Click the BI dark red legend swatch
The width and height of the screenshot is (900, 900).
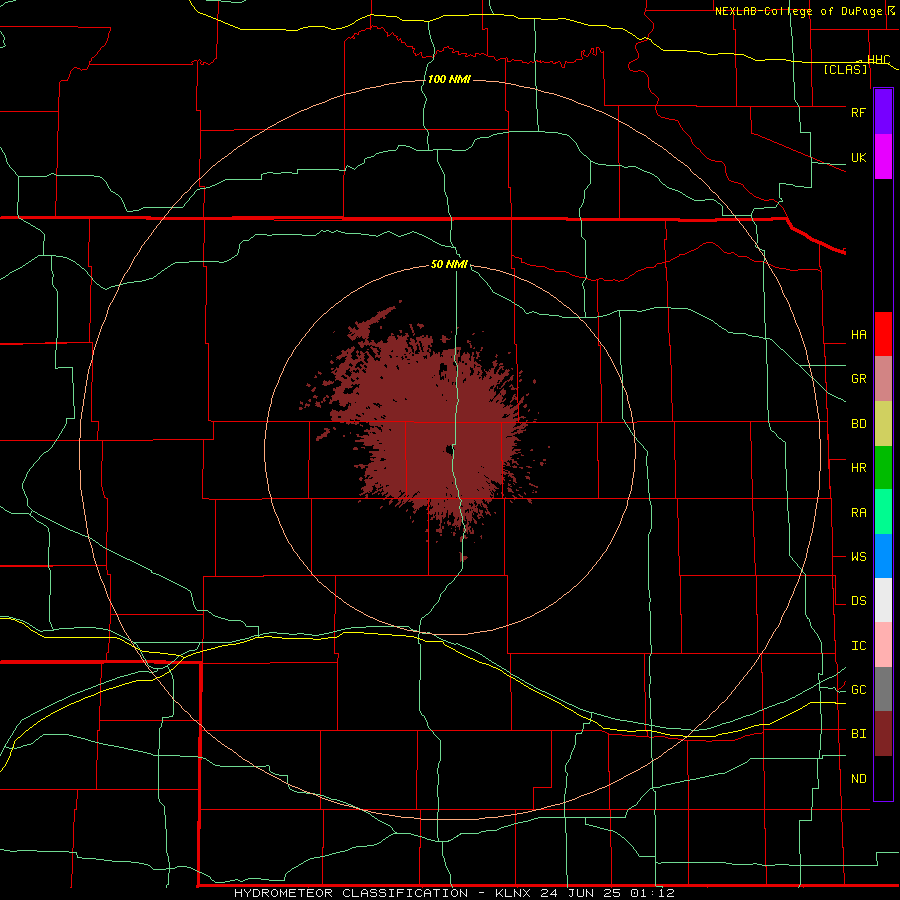pyautogui.click(x=883, y=734)
